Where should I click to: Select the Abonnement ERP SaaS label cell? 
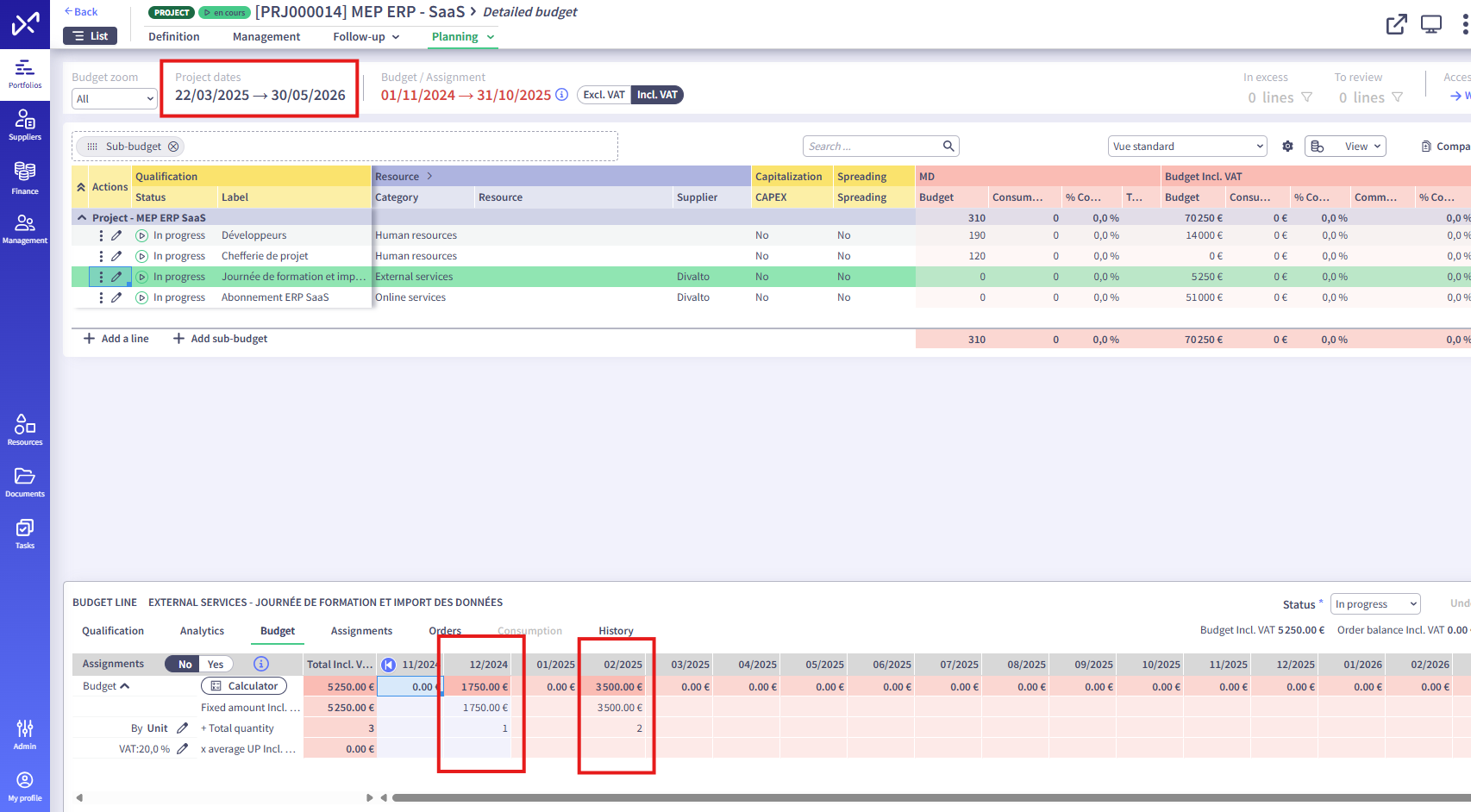tap(294, 297)
